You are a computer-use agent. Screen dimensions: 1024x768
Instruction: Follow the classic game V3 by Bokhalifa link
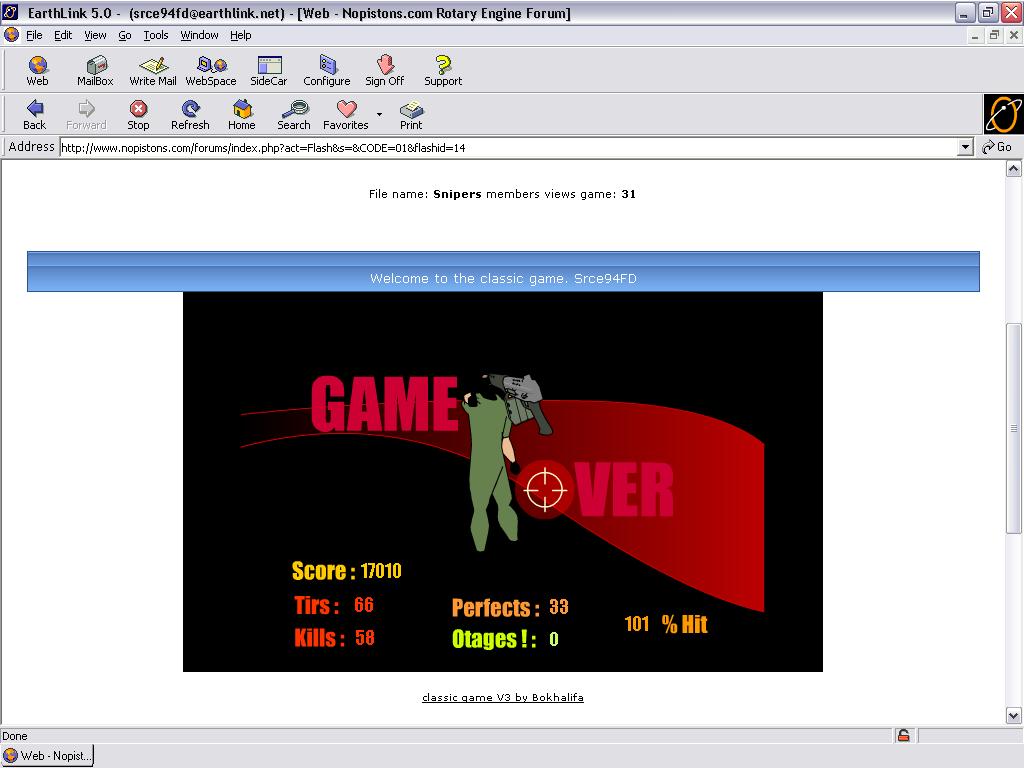(x=502, y=697)
